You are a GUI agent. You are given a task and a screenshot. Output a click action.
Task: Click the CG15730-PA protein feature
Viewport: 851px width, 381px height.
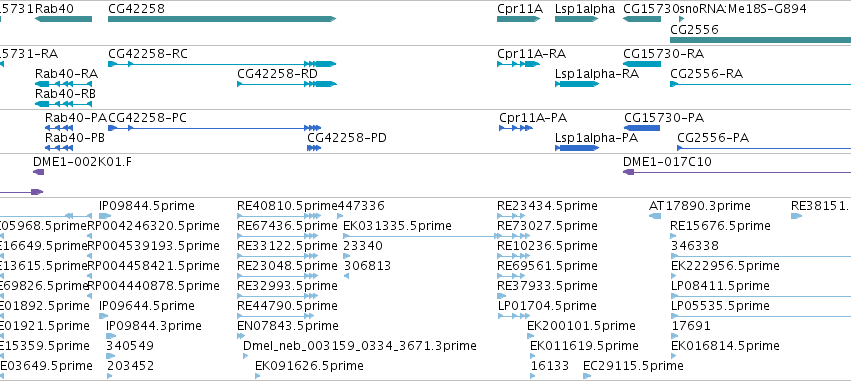pyautogui.click(x=642, y=128)
